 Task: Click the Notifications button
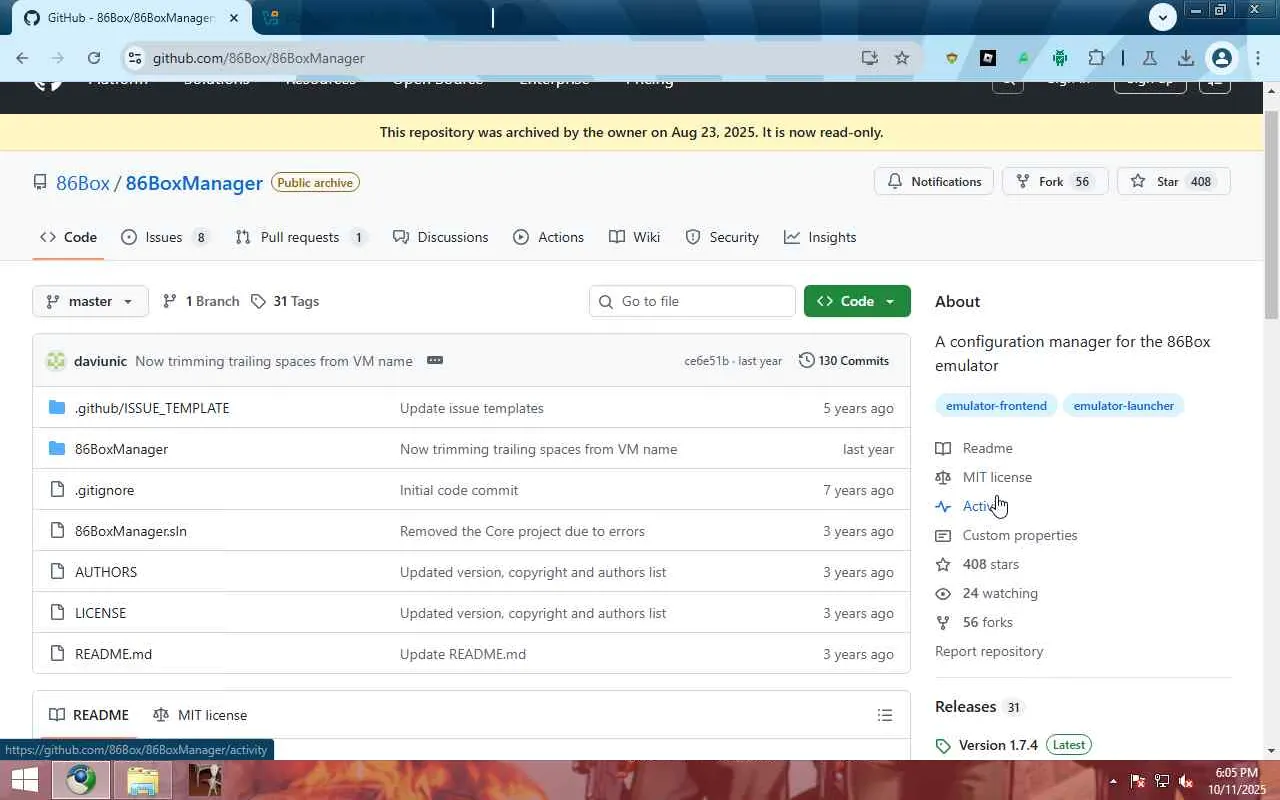pyautogui.click(x=934, y=181)
